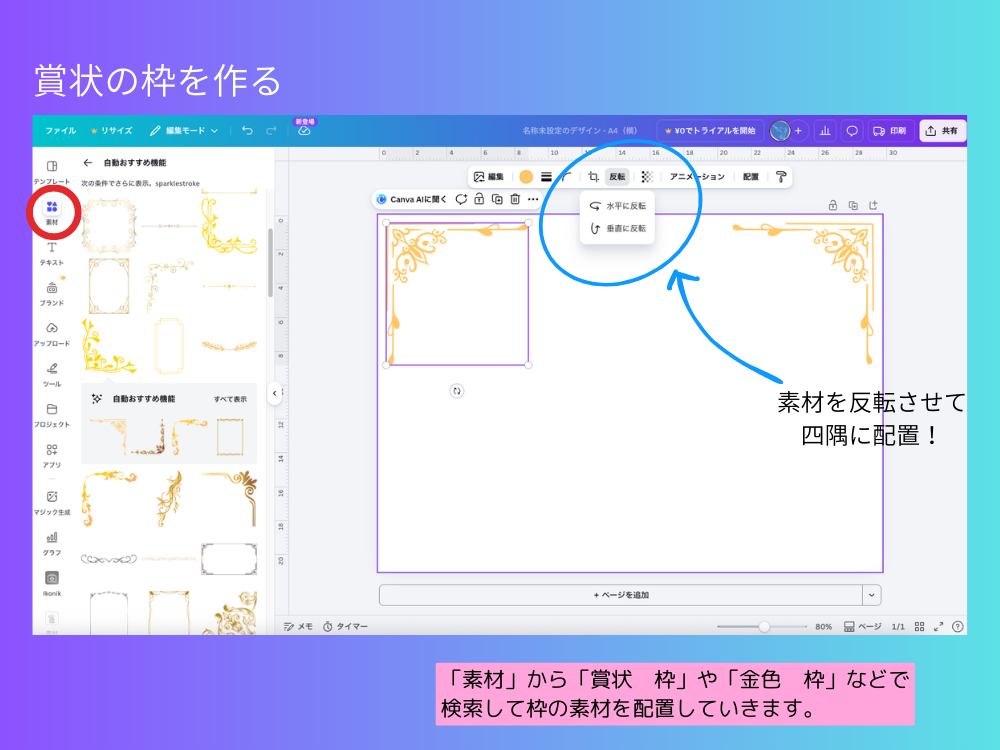Select the top-right gold corner ornament on canvas
Viewport: 1000px width, 750px height.
804,294
